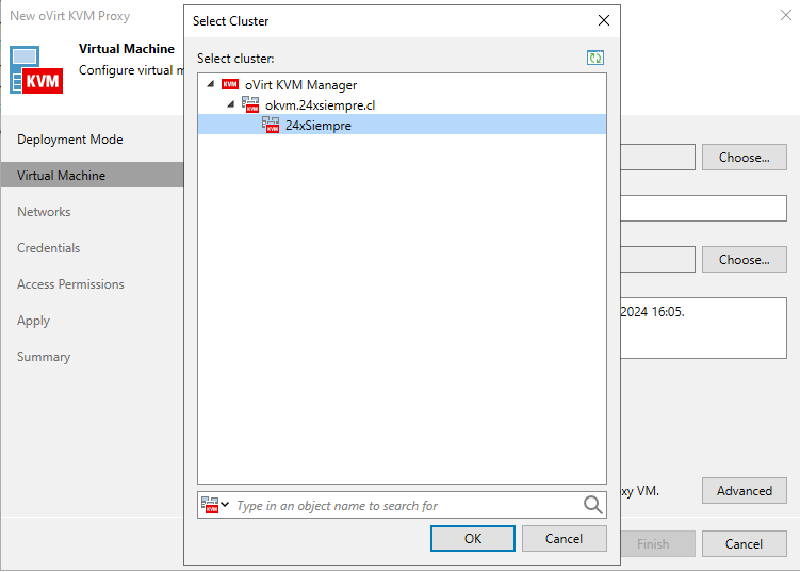Click the wizard field beside lower Choose...

point(658,259)
